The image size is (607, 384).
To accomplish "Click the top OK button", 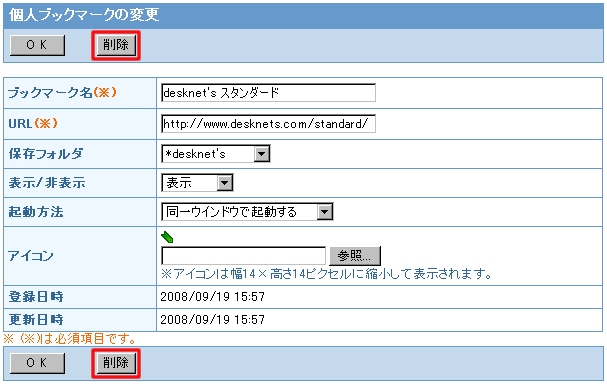I will point(37,45).
